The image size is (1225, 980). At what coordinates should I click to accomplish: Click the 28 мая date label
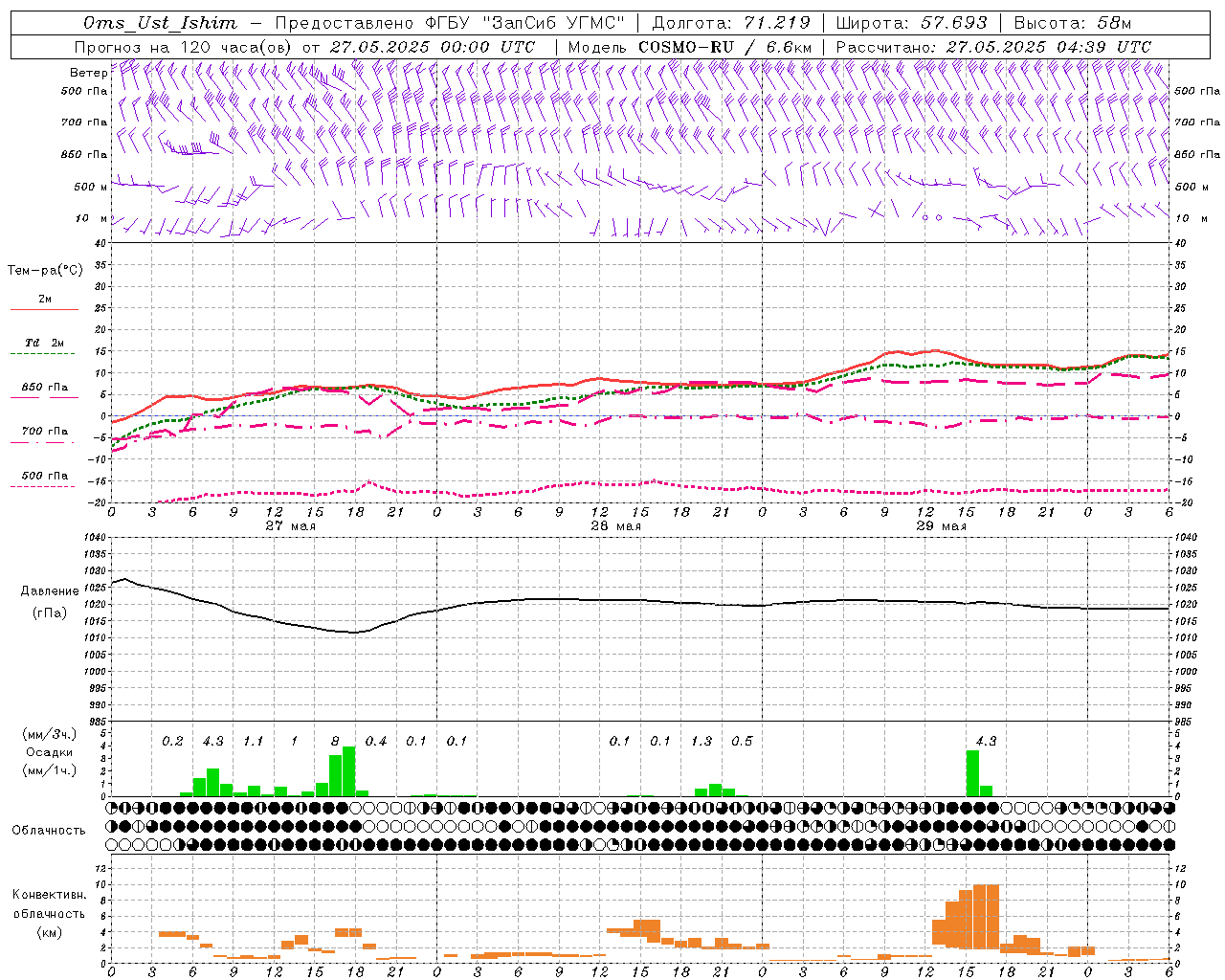click(x=615, y=526)
